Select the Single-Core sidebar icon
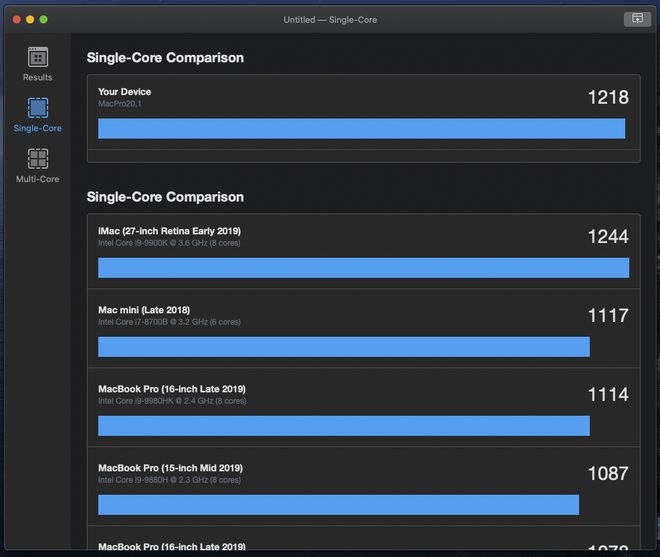660x557 pixels. click(38, 108)
